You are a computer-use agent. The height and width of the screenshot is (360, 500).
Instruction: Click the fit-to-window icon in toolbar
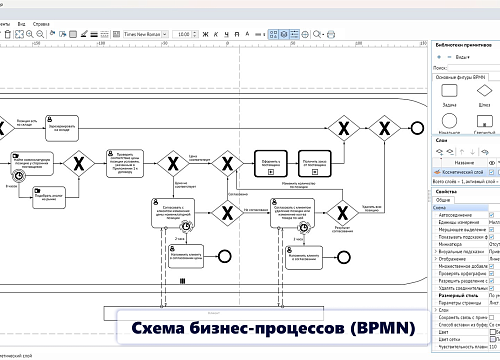point(19,34)
